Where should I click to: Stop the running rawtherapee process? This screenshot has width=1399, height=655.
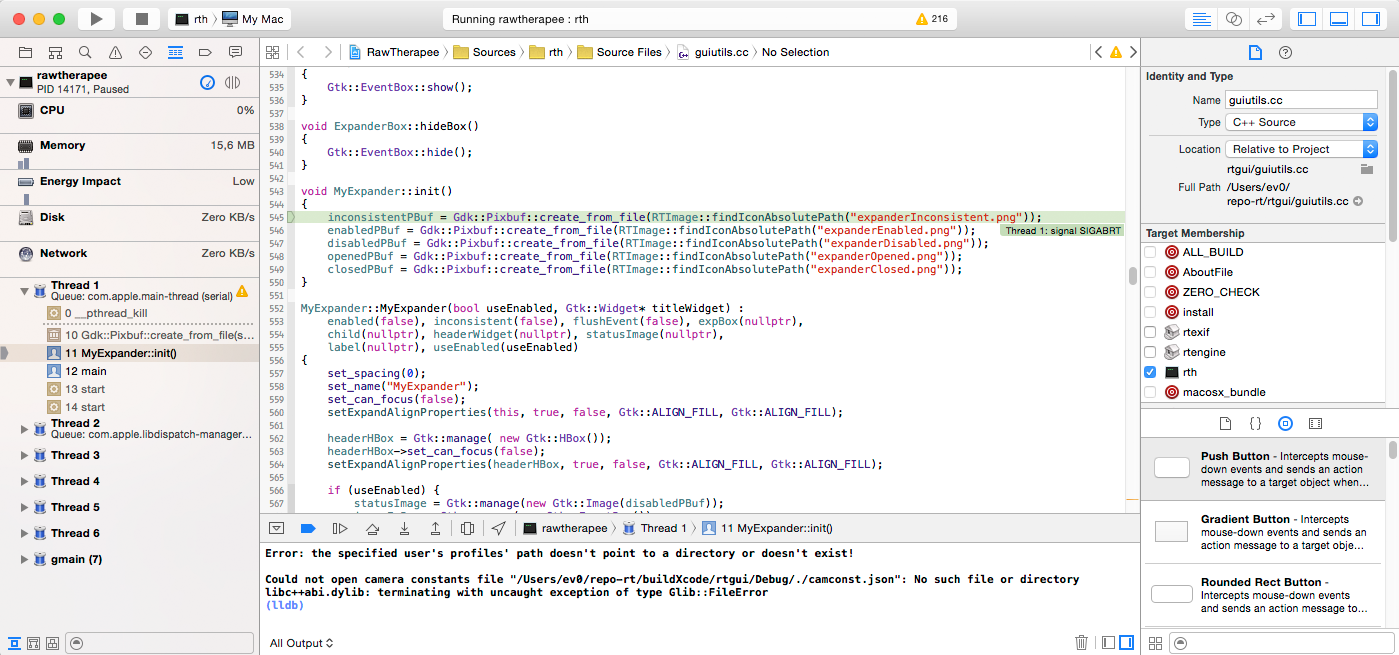point(141,19)
